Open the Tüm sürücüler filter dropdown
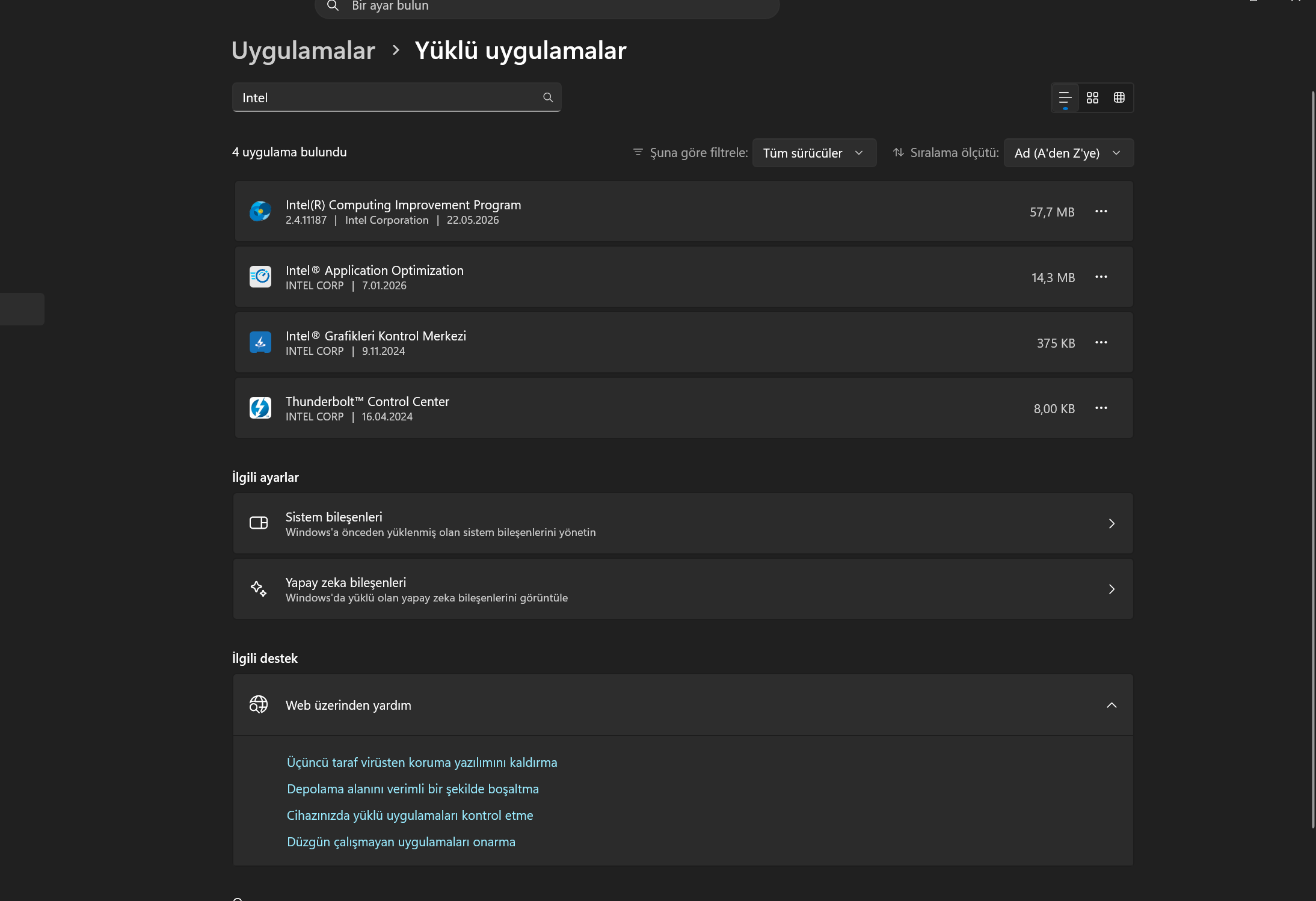Image resolution: width=1316 pixels, height=901 pixels. [x=814, y=153]
